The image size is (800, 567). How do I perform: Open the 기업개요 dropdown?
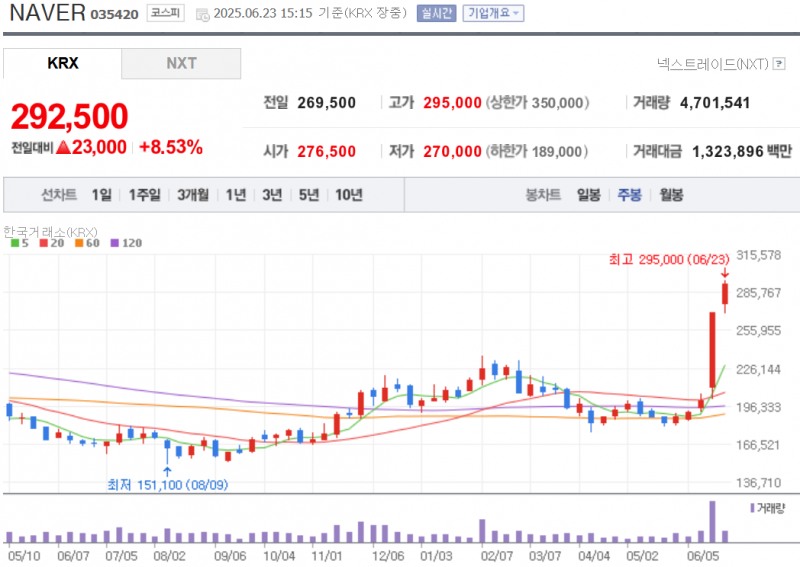coord(493,13)
